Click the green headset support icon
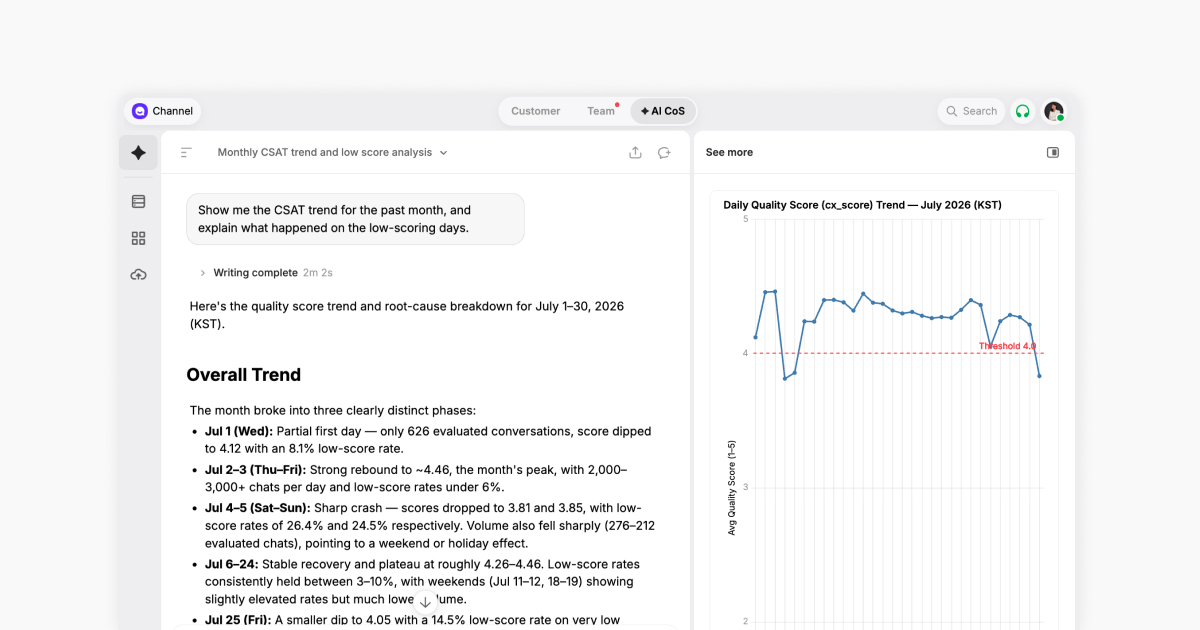Image resolution: width=1200 pixels, height=630 pixels. pos(1022,111)
